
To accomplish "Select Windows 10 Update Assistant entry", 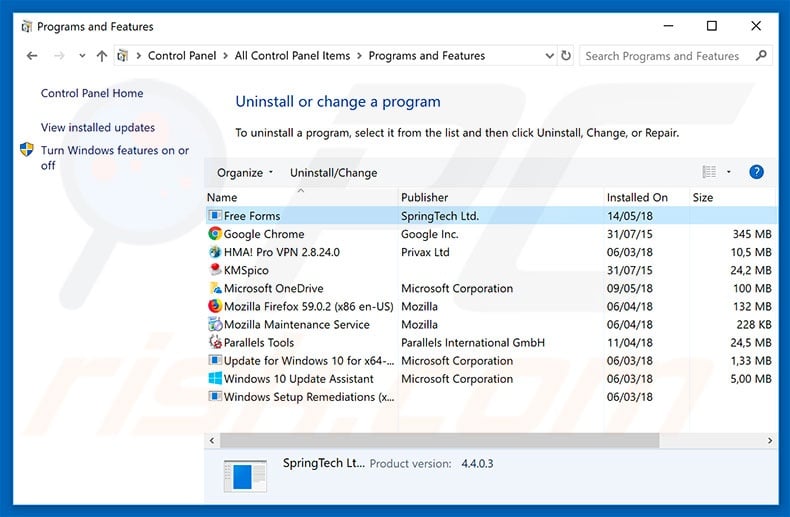I will coord(299,379).
